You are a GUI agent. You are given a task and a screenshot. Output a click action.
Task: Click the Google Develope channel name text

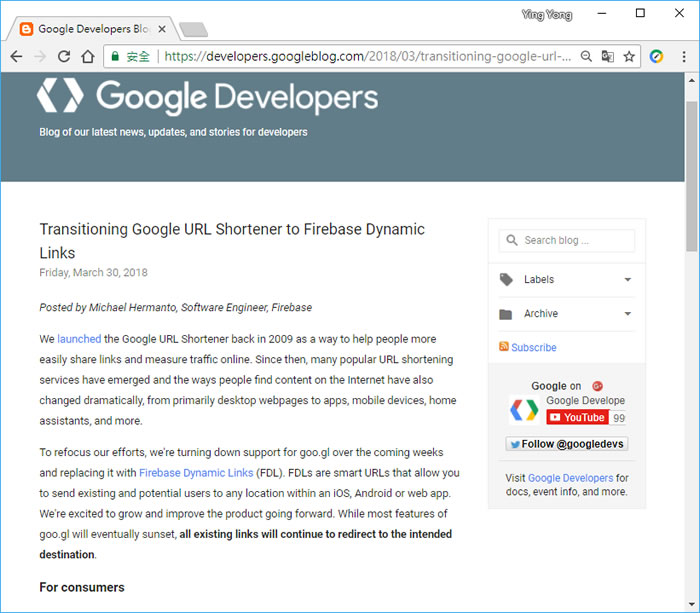click(x=585, y=400)
